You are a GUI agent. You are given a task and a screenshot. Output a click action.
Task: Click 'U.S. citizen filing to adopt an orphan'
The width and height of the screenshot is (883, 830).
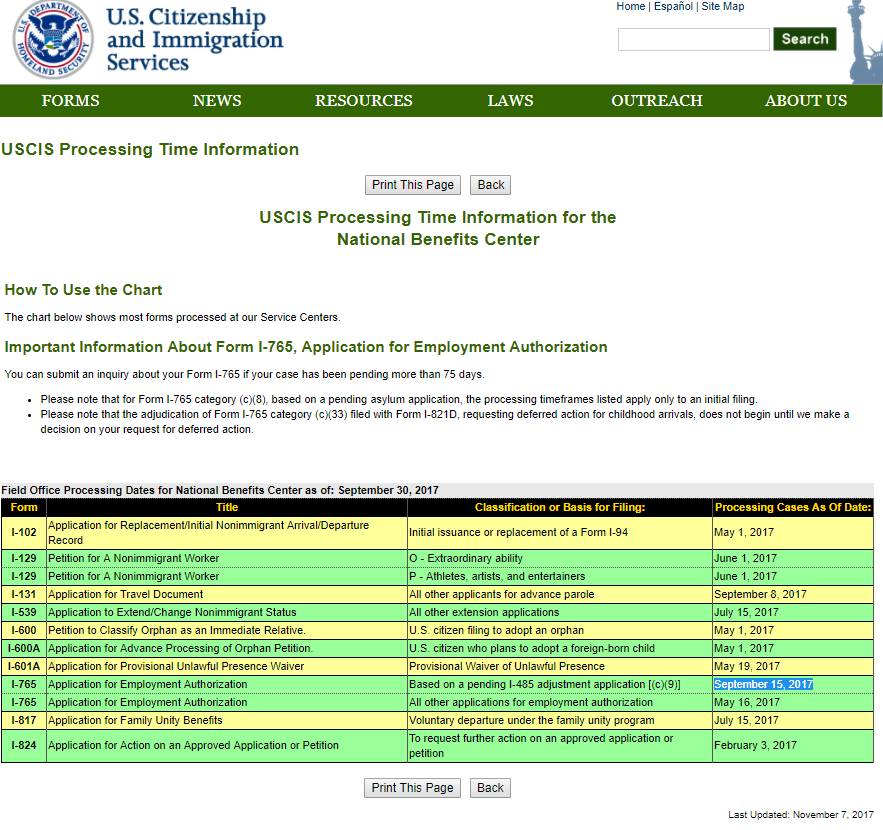(x=496, y=631)
